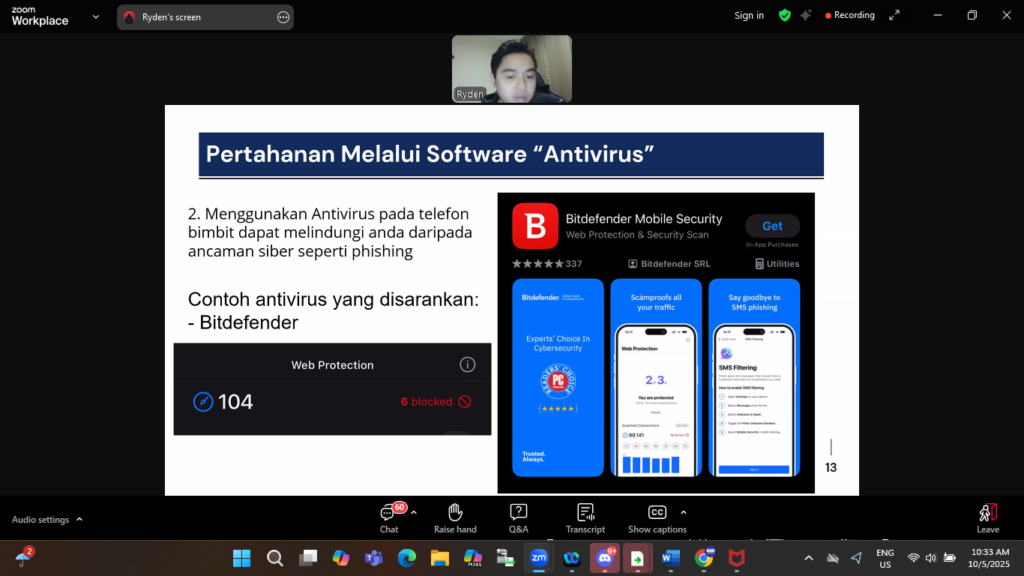Show captions with the CC button
This screenshot has width=1024, height=576.
point(657,519)
